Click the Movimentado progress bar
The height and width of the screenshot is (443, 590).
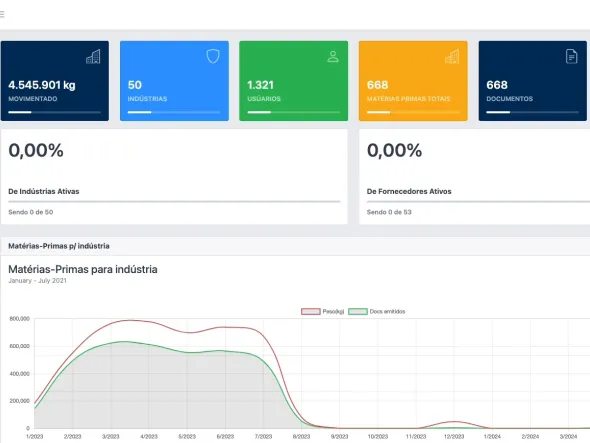(x=55, y=112)
